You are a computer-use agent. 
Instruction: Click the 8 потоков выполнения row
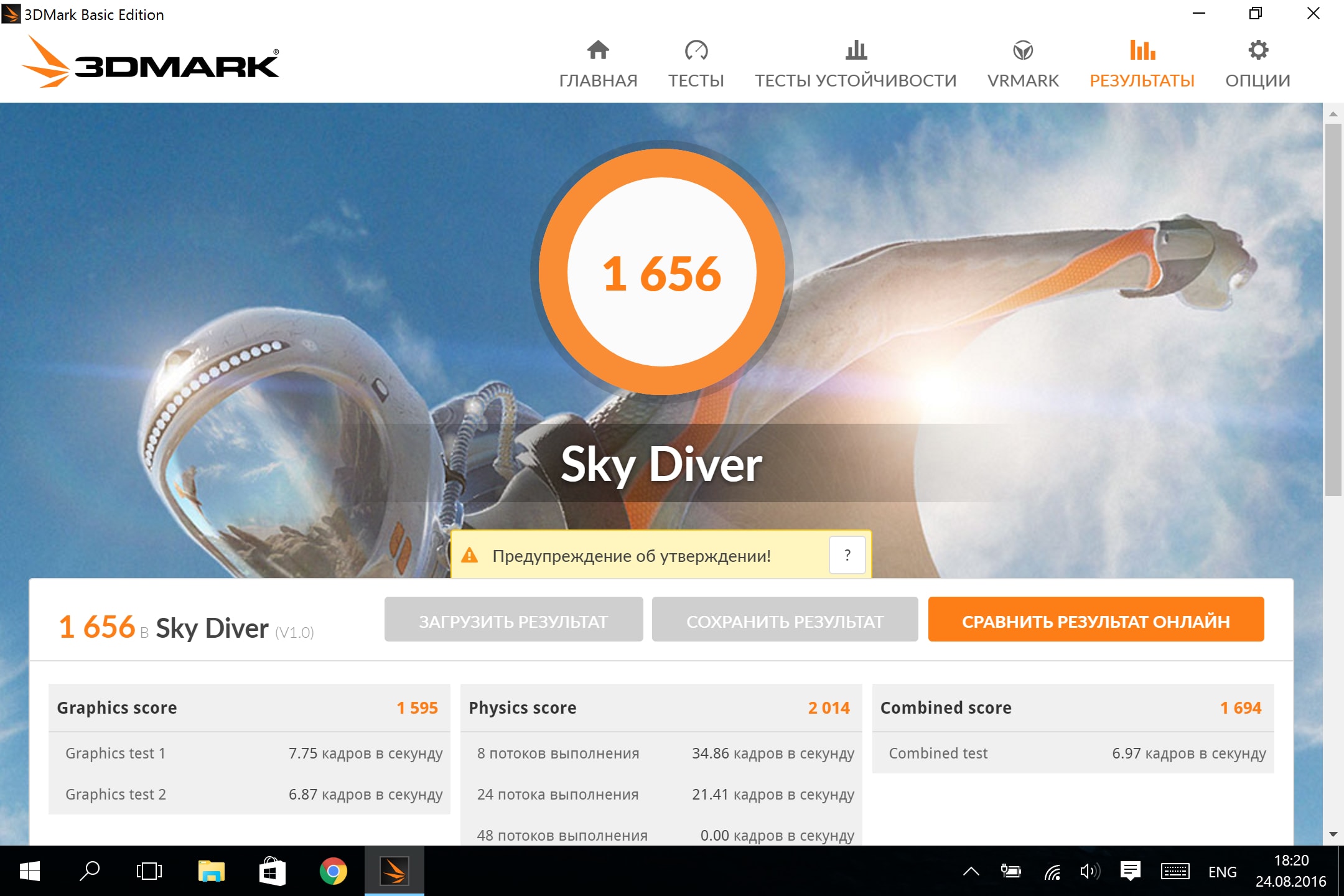click(x=661, y=753)
